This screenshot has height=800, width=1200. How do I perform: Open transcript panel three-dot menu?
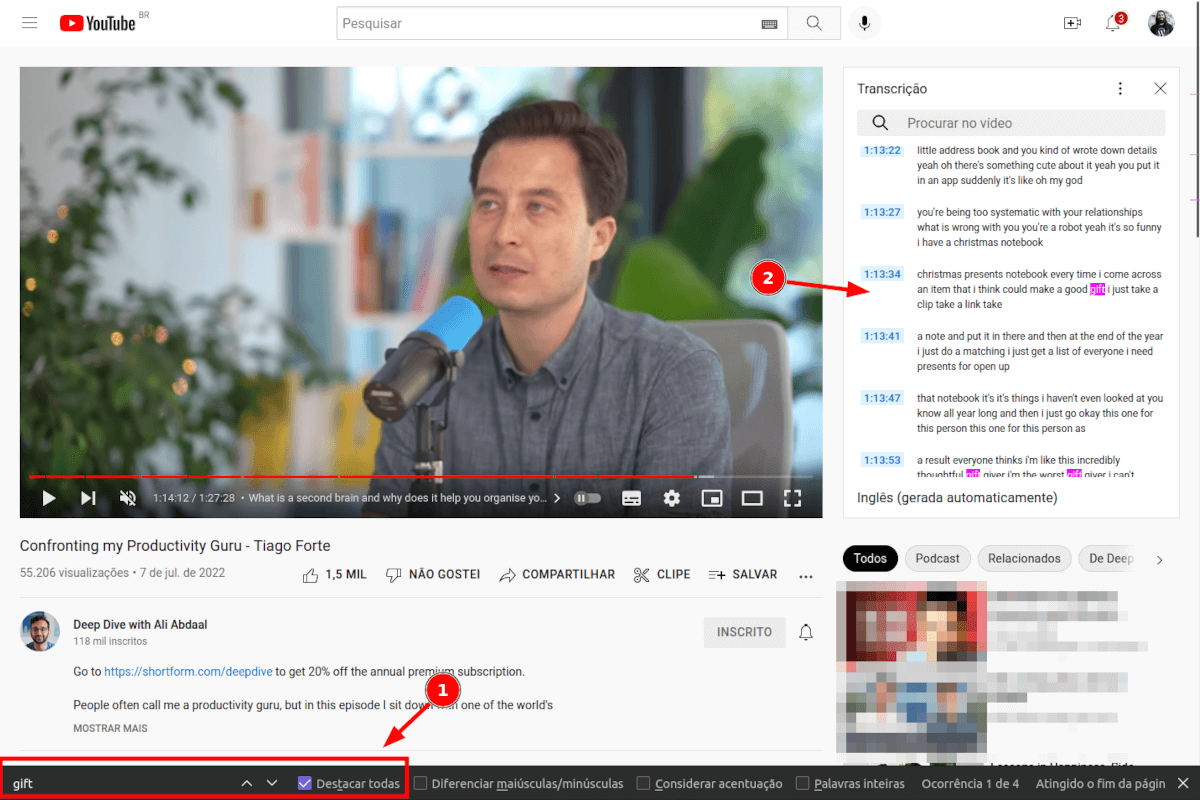coord(1121,89)
